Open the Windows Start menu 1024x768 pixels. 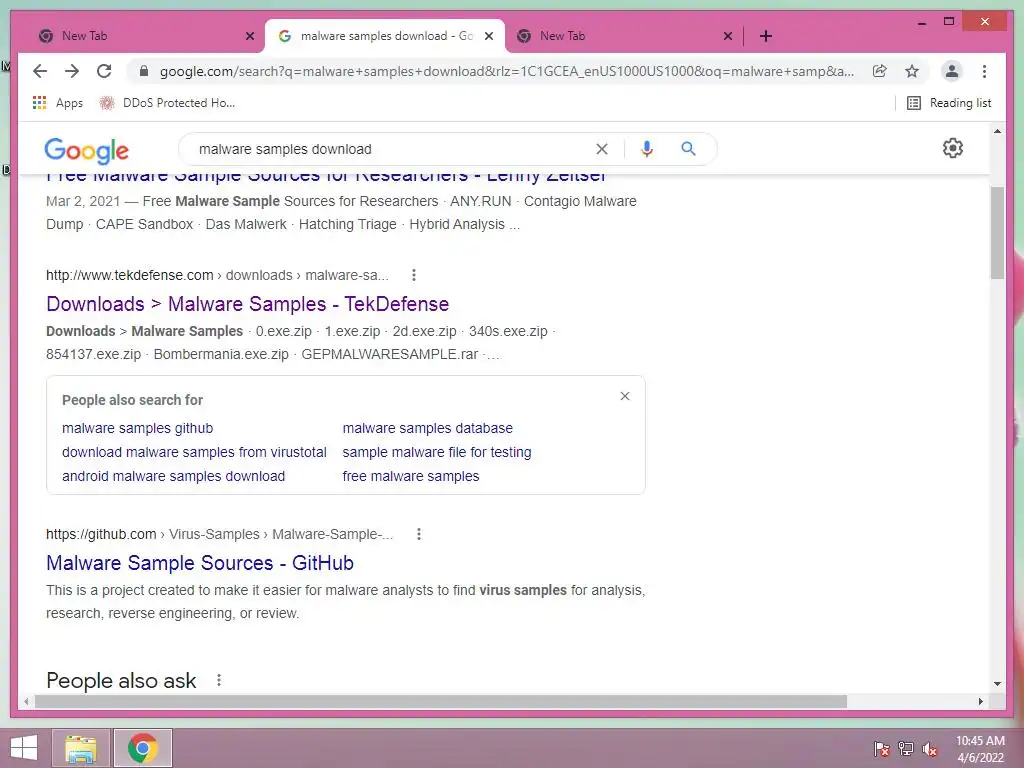click(x=24, y=748)
